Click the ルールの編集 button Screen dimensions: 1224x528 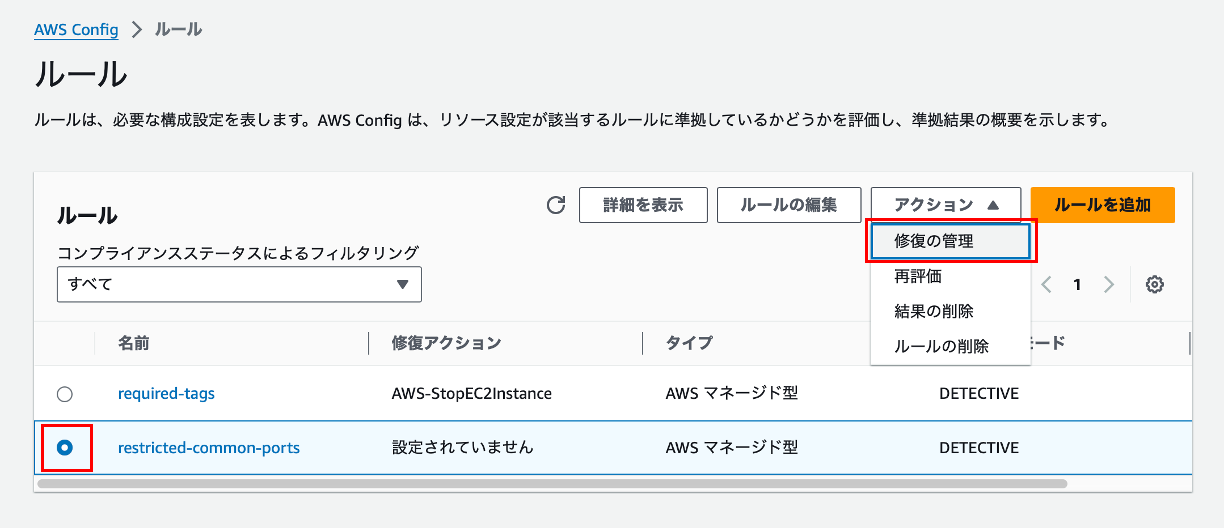point(788,205)
